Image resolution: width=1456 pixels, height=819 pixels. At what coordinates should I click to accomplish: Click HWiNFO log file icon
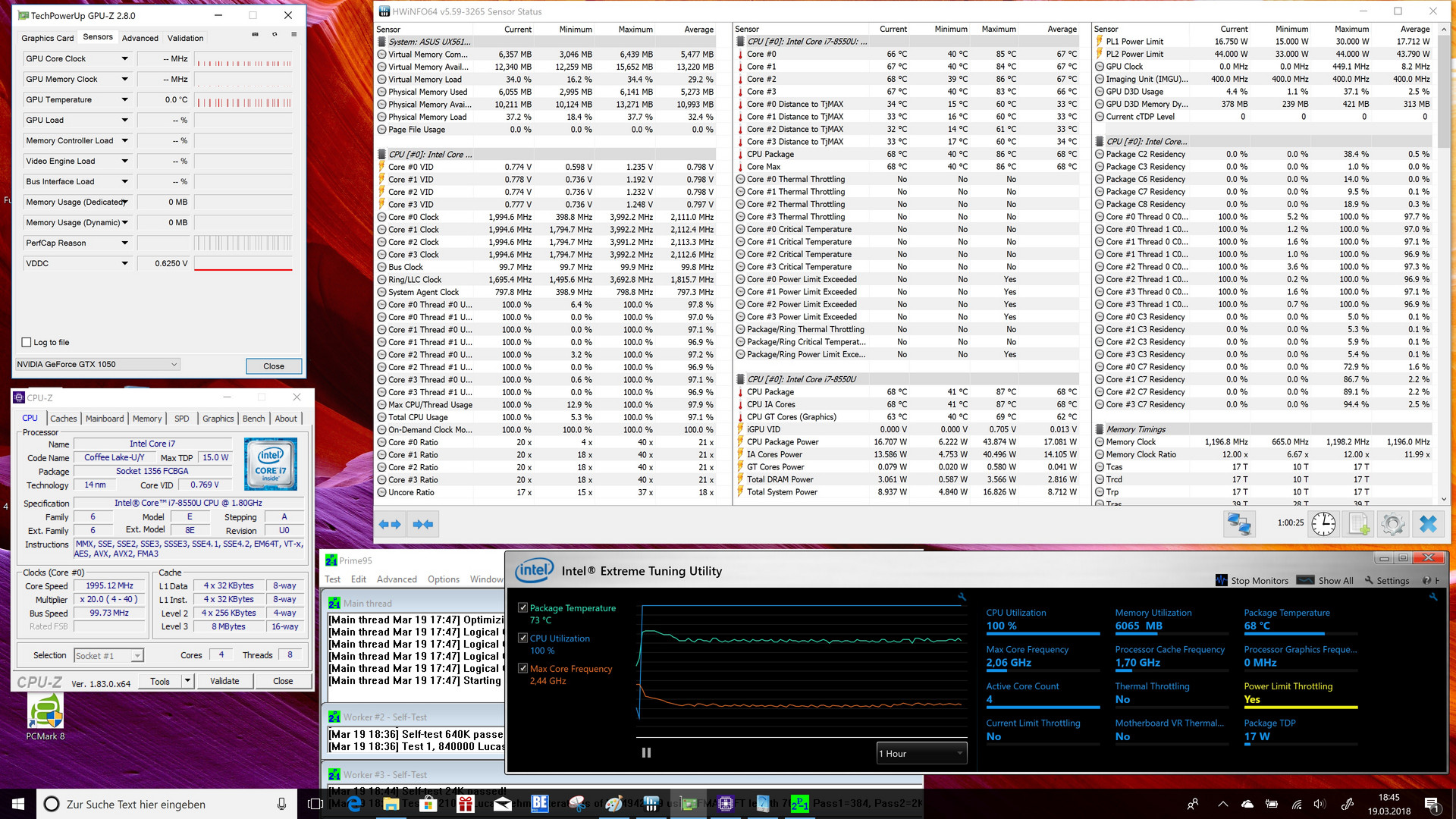(1358, 523)
